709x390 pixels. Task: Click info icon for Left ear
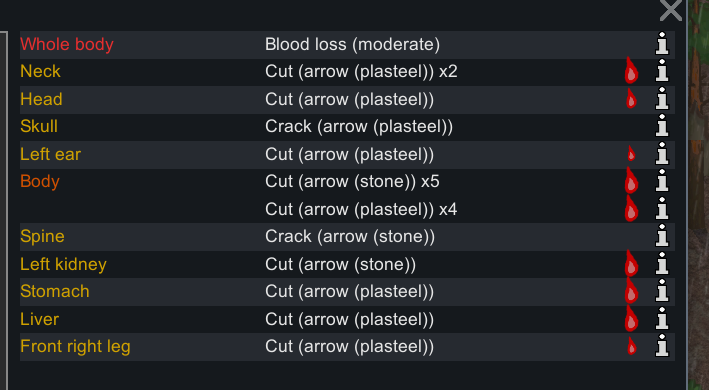click(662, 154)
